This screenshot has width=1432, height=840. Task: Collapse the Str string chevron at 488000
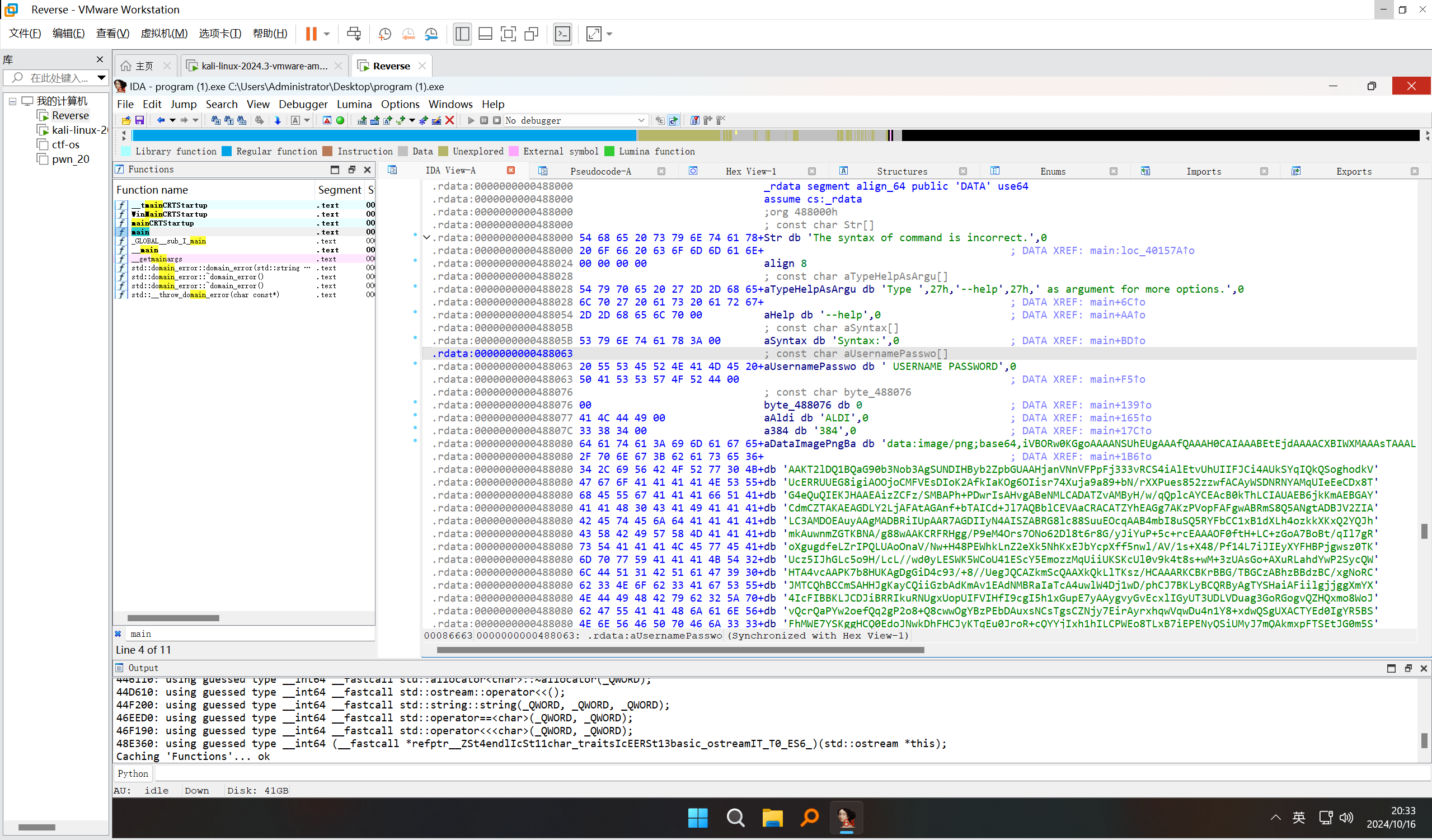pos(427,238)
